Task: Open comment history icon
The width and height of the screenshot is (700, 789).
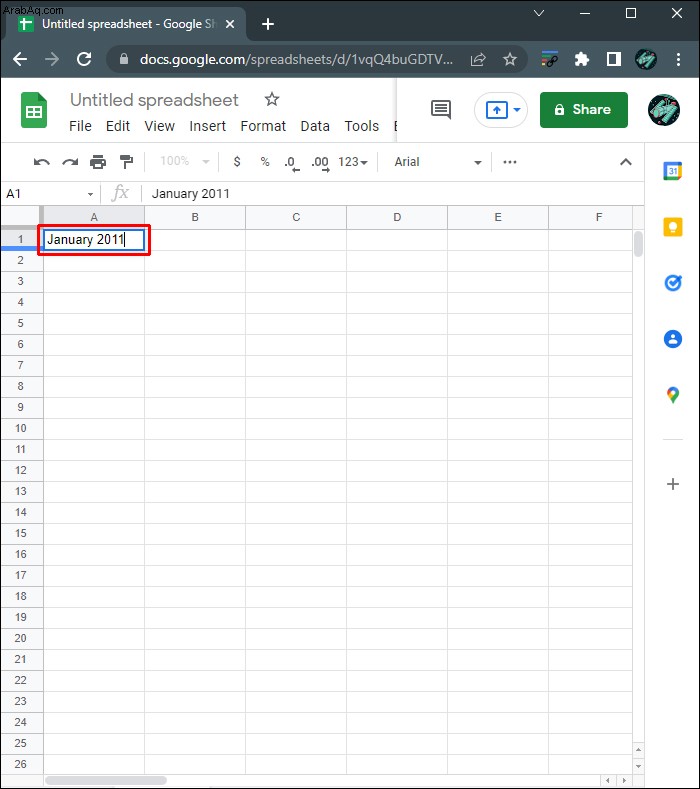Action: coord(441,109)
